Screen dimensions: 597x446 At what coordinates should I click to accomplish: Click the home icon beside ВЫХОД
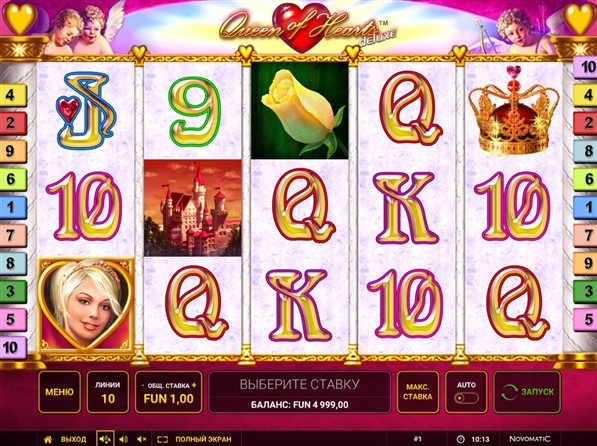click(x=48, y=439)
